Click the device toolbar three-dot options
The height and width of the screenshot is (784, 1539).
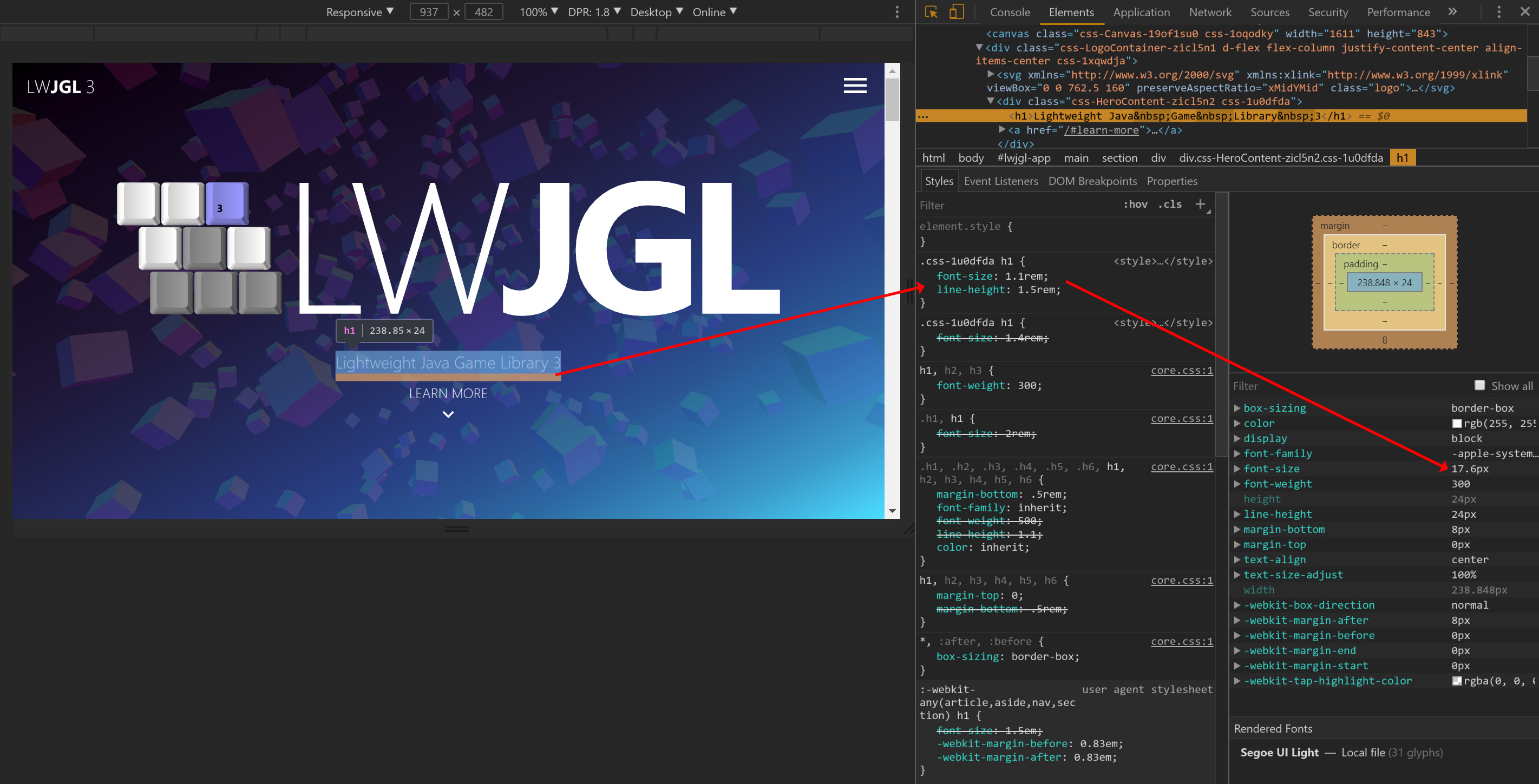coord(897,12)
